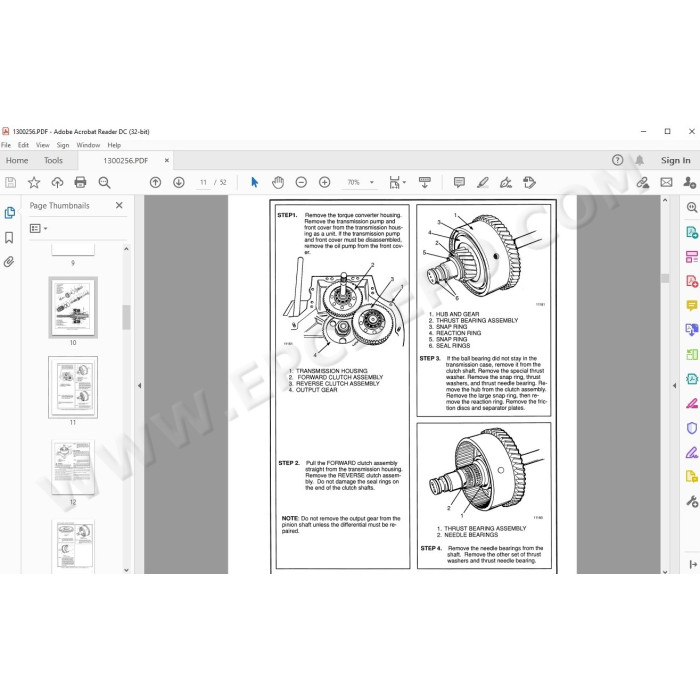Zoom in with the plus icon

click(325, 182)
